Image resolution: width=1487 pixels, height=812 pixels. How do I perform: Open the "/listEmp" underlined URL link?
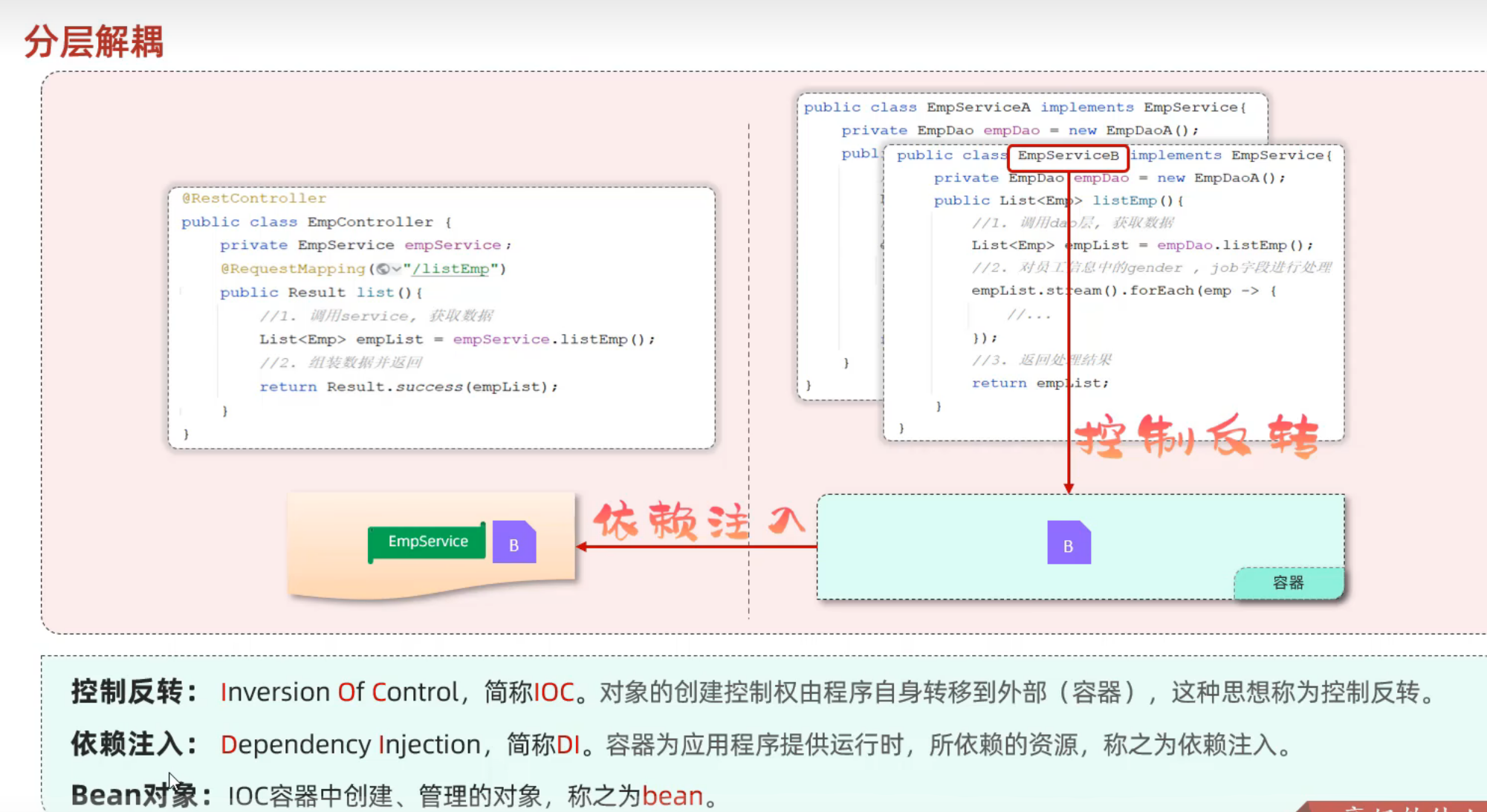451,269
